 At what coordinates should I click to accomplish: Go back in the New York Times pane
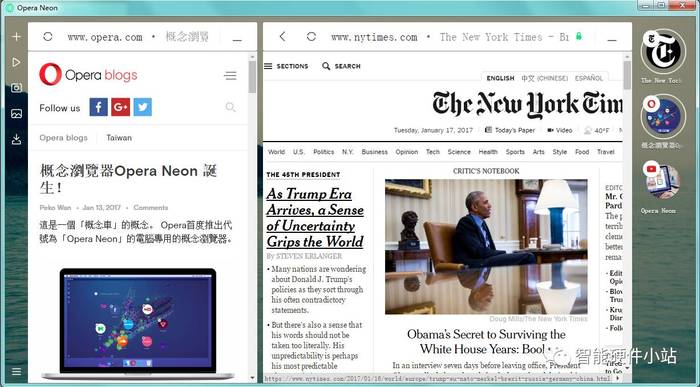pyautogui.click(x=282, y=37)
